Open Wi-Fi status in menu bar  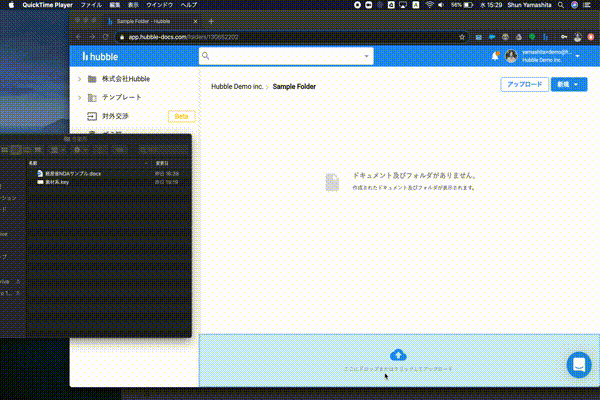[x=429, y=5]
